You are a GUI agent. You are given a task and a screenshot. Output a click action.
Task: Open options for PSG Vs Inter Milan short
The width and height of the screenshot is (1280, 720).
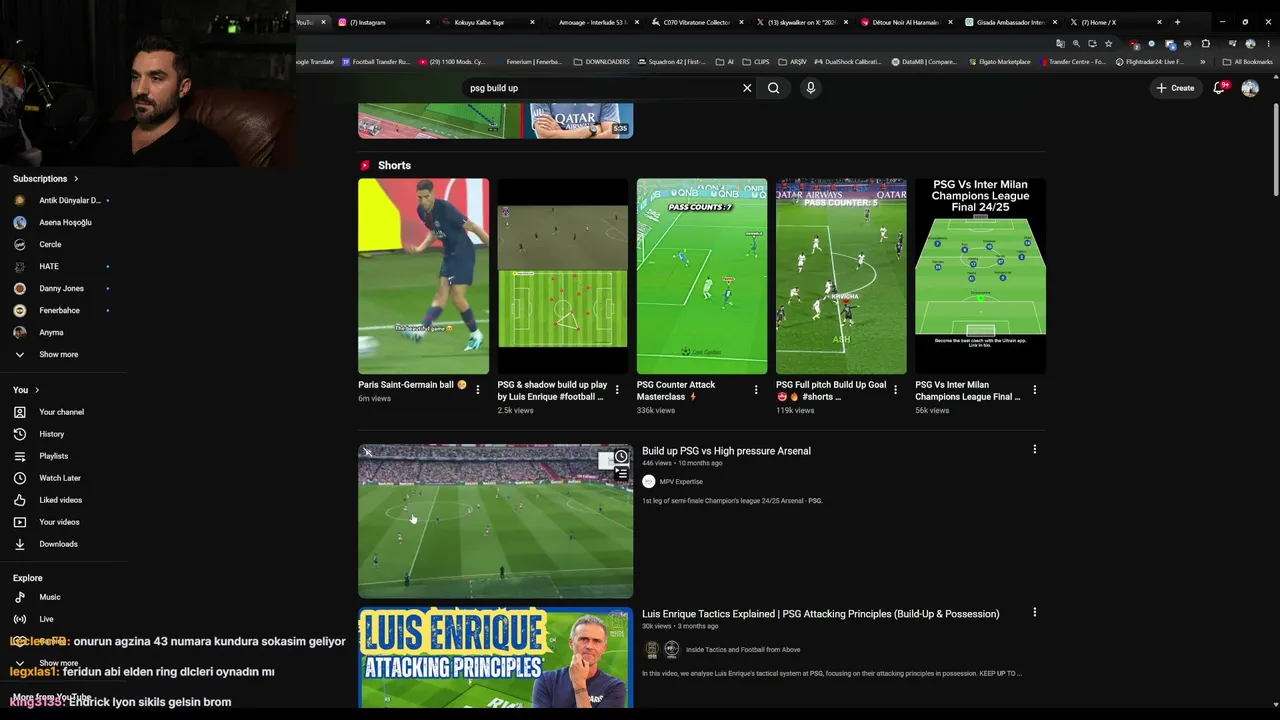pos(1034,390)
